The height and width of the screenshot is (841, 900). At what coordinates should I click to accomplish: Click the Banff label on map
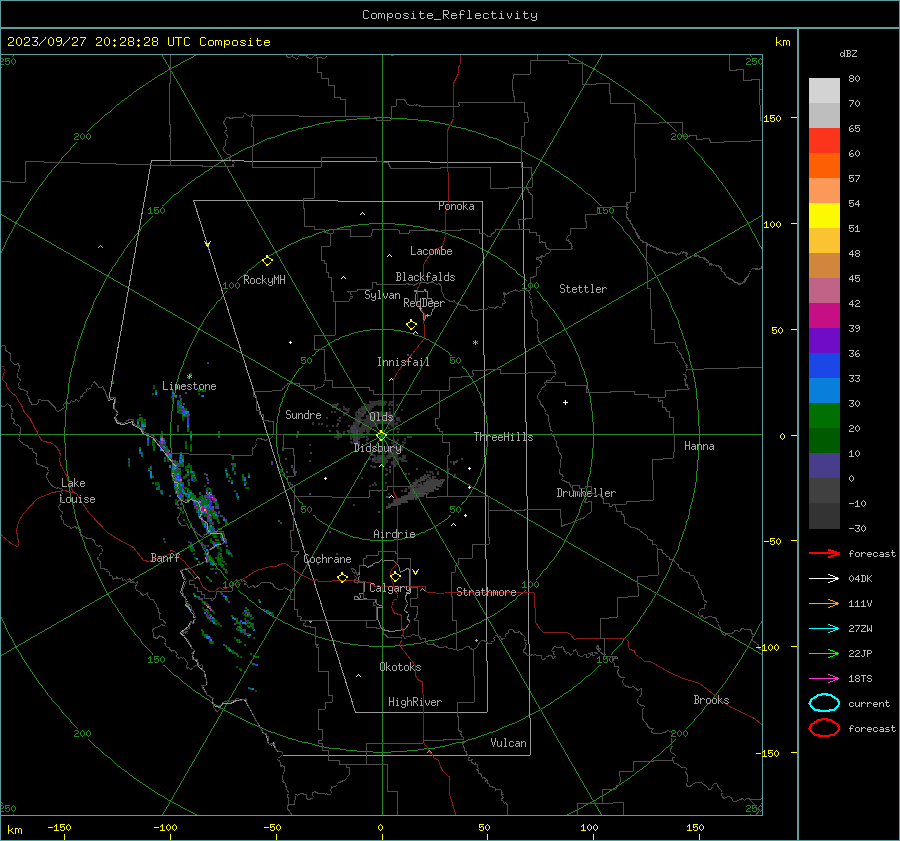pos(165,557)
